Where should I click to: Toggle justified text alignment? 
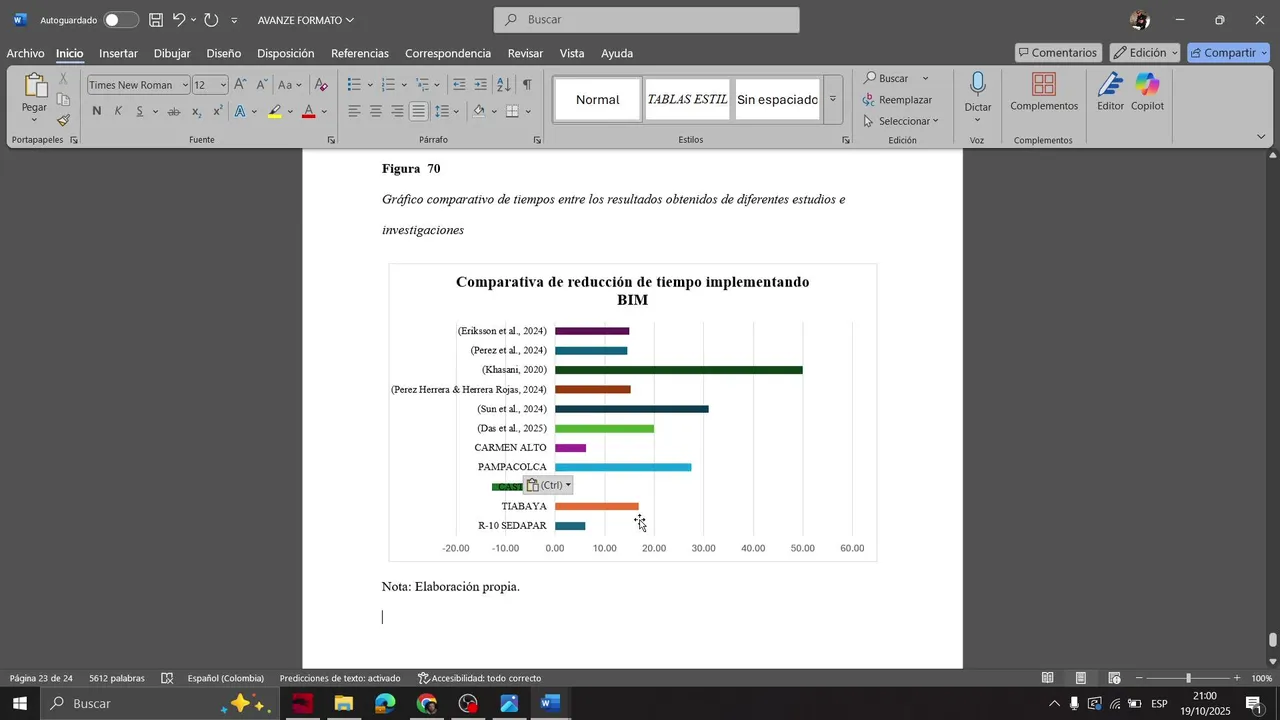point(418,111)
